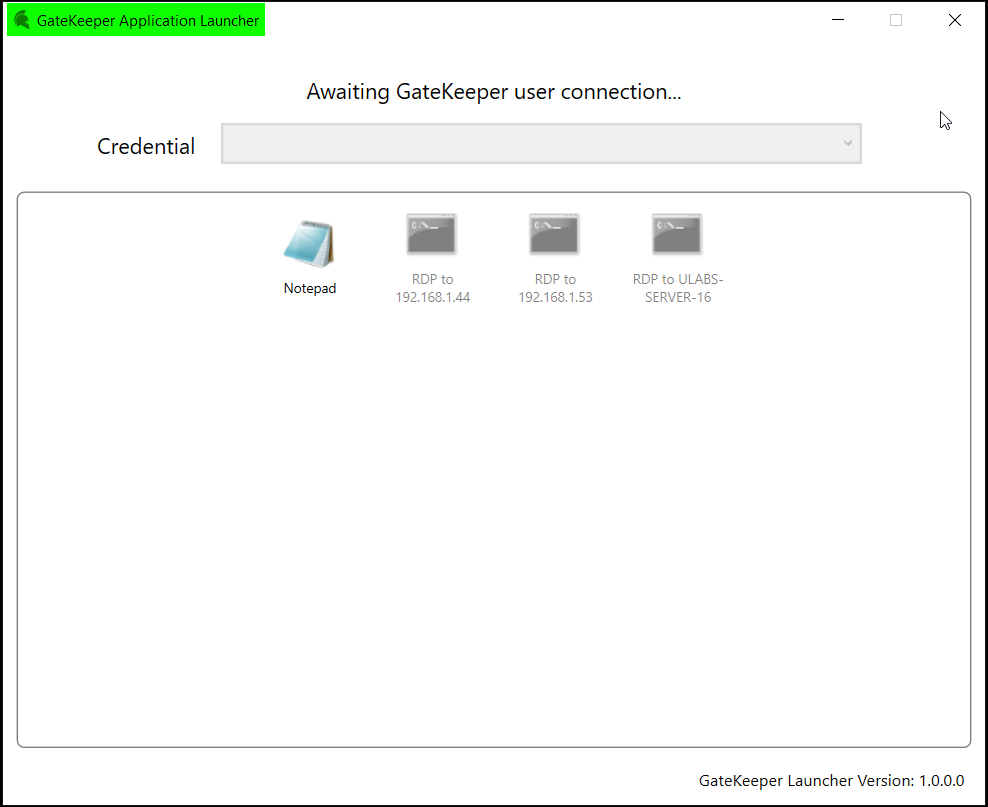
Task: Click the GateKeeper Launcher Version 1.0.0.0 text
Action: 831,780
